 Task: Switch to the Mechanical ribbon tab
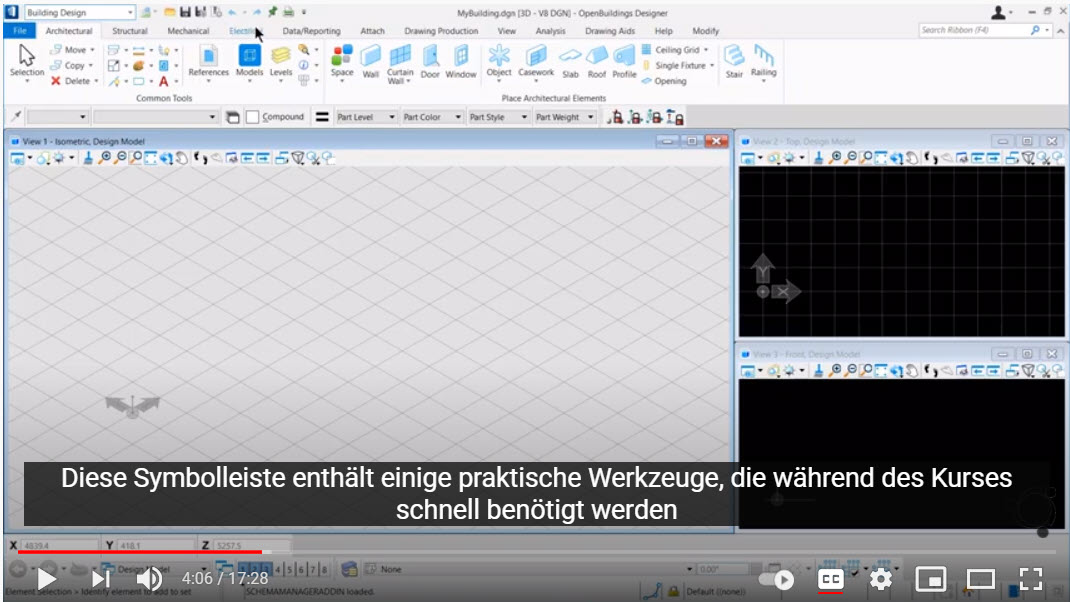click(x=188, y=31)
